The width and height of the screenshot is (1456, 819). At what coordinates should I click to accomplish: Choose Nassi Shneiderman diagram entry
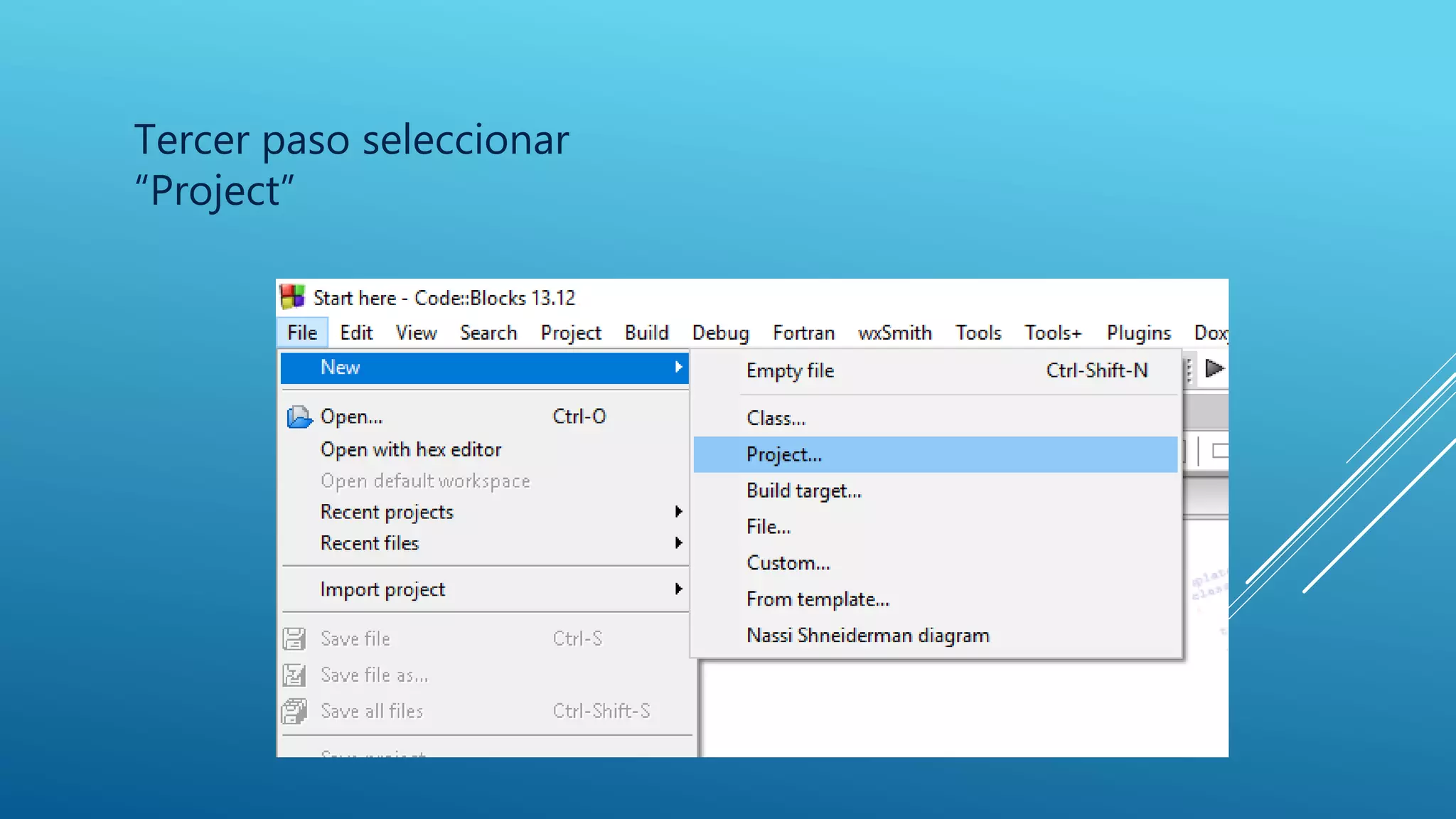coord(936,635)
